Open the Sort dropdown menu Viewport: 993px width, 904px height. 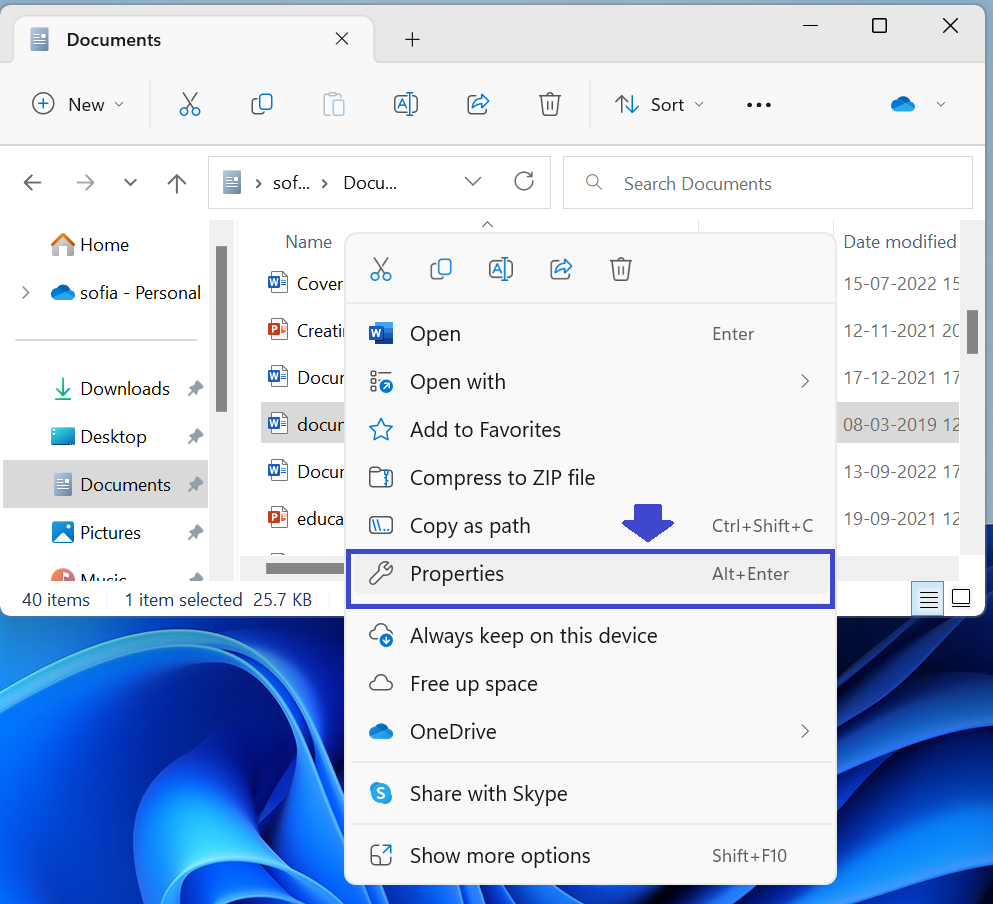(659, 104)
